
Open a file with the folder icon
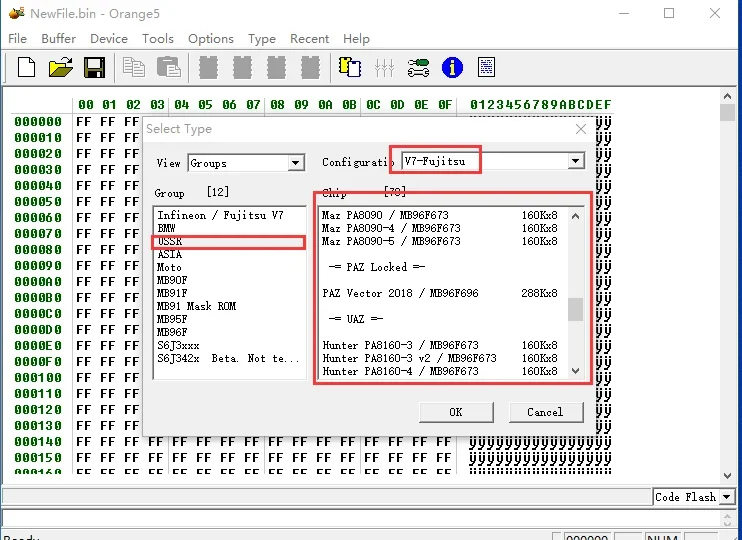pos(61,67)
